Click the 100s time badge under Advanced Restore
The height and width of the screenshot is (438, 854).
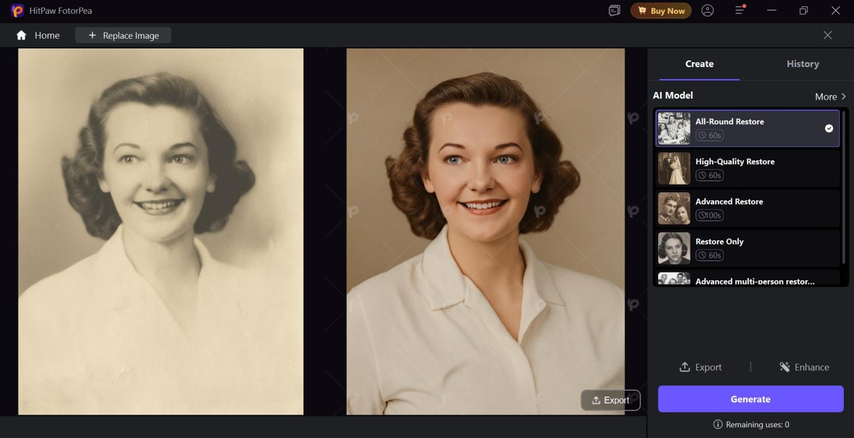(710, 215)
